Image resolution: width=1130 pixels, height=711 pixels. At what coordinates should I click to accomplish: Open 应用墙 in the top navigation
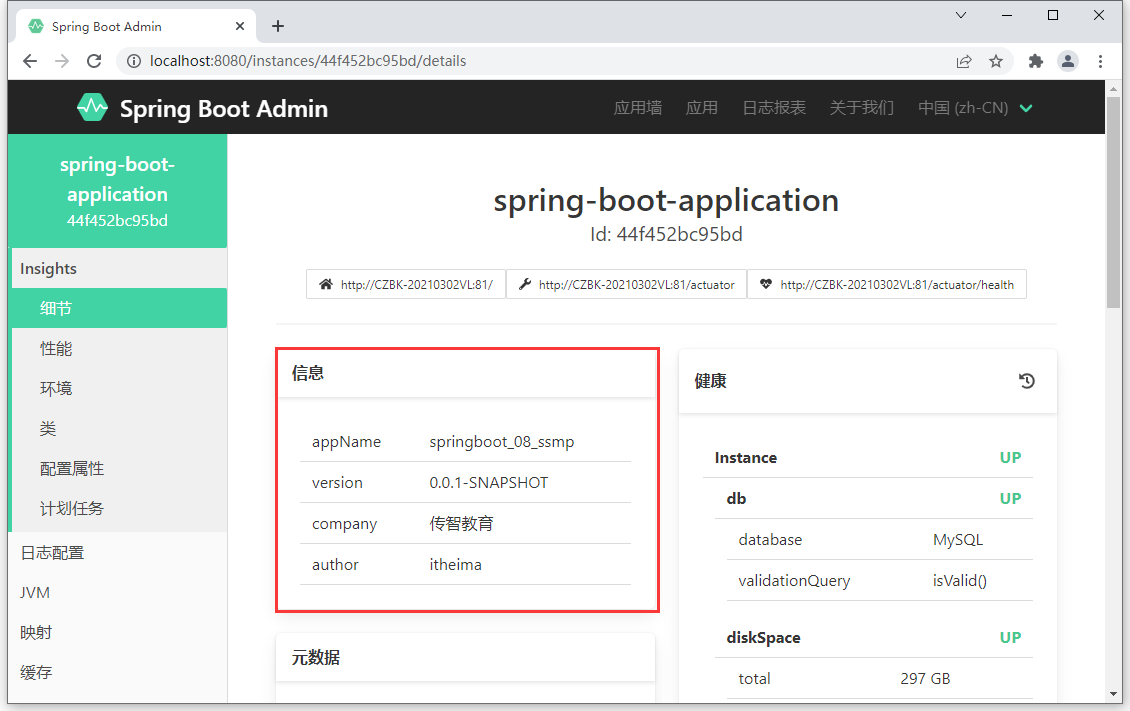point(637,108)
